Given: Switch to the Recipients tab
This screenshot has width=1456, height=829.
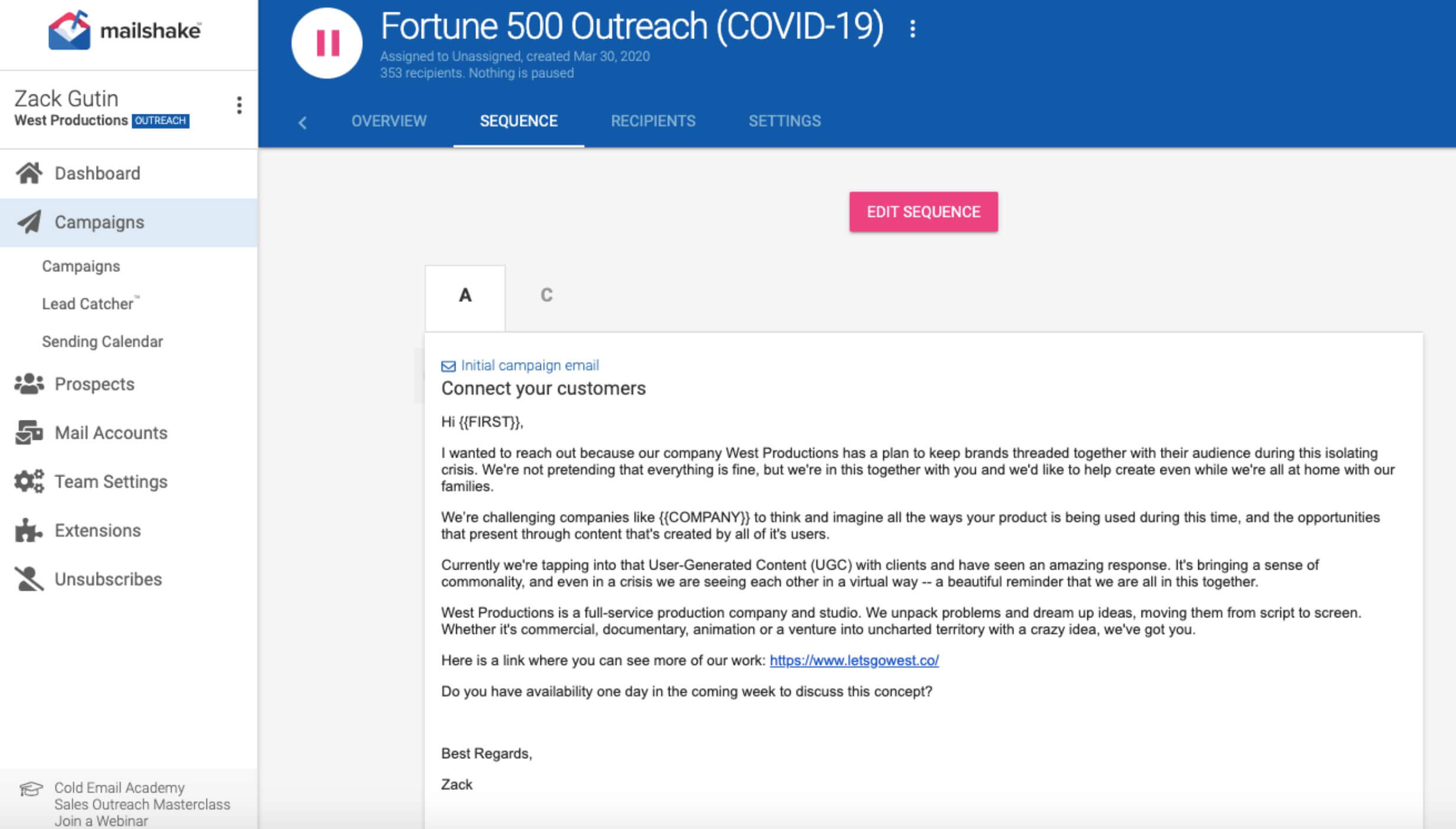Looking at the screenshot, I should coord(653,121).
